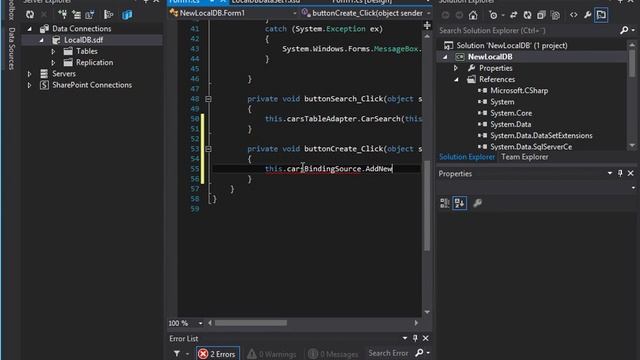
Task: Pin the Properties panel
Action: click(x=620, y=173)
